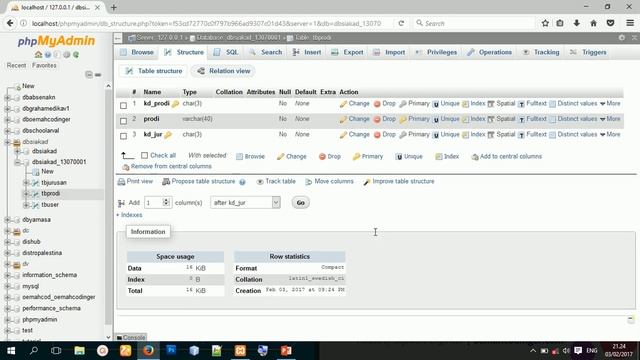The height and width of the screenshot is (360, 640).
Task: Switch to Relation view
Action: 224,71
